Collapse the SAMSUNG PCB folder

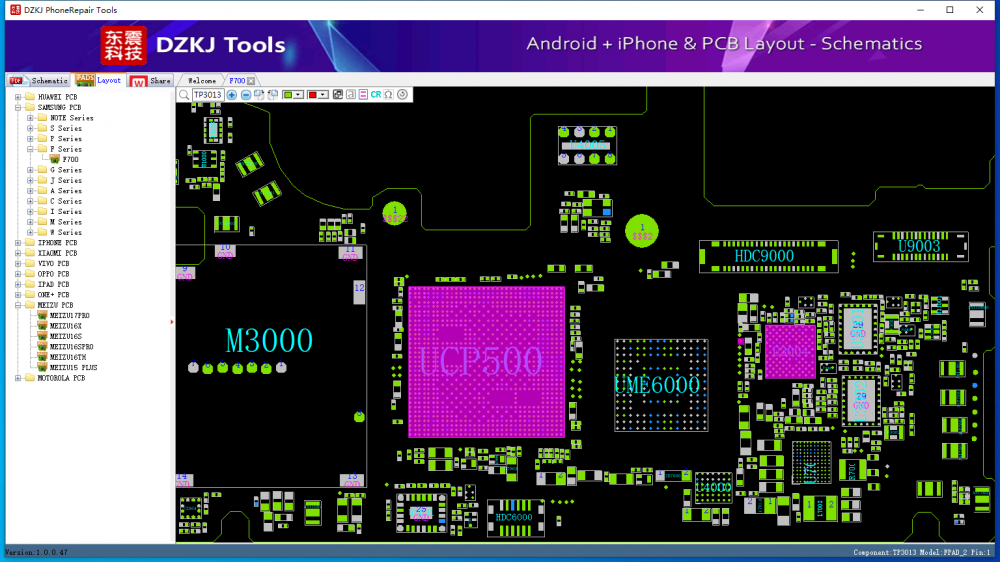click(18, 108)
